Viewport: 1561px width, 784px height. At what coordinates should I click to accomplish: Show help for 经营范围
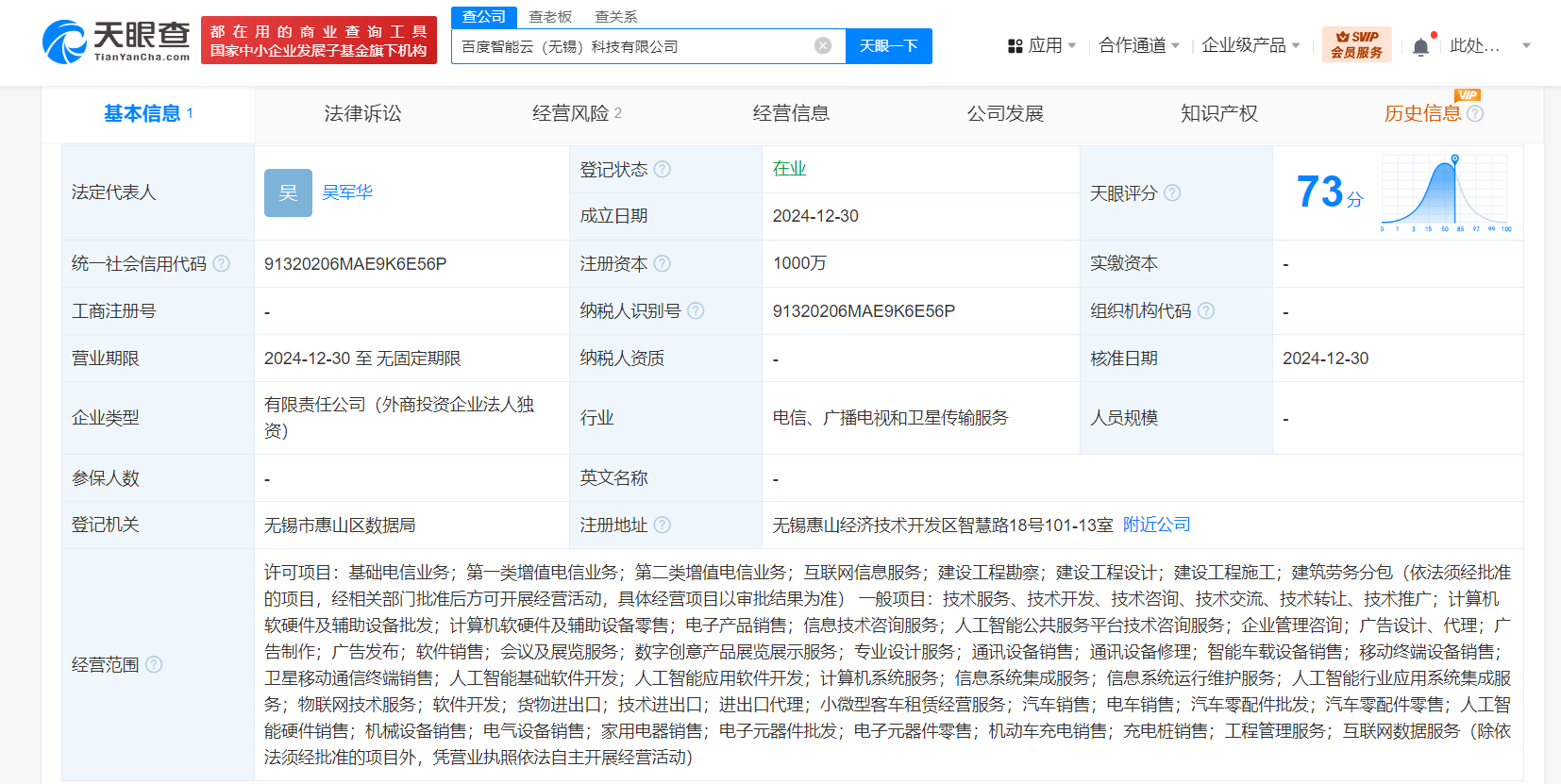click(154, 664)
